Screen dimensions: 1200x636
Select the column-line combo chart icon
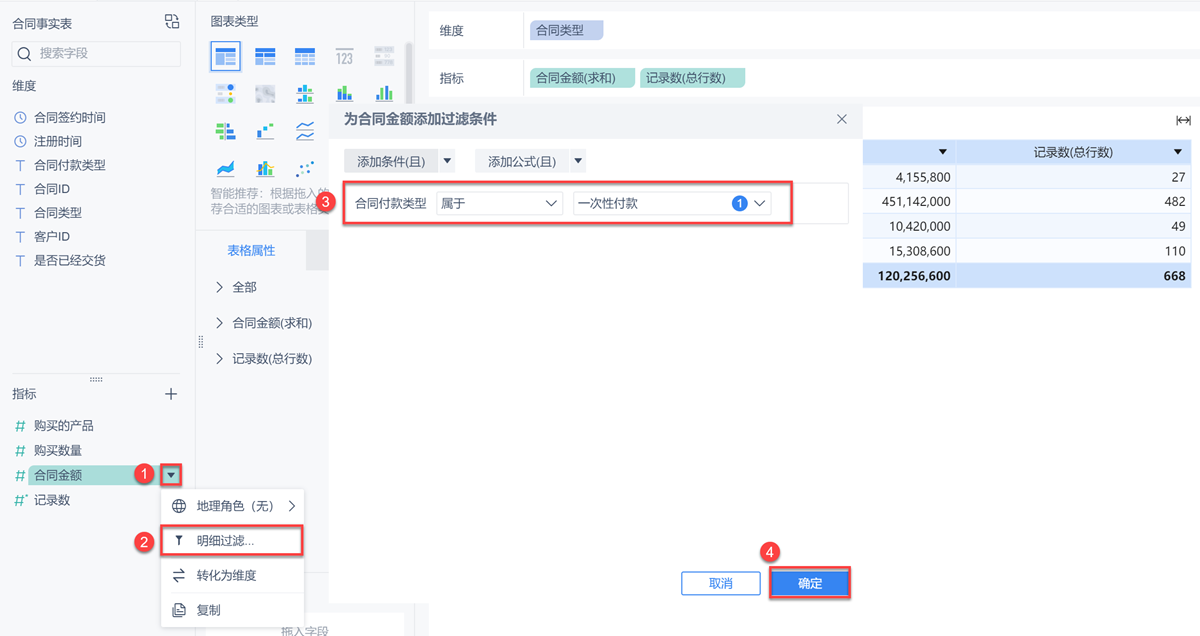(265, 168)
